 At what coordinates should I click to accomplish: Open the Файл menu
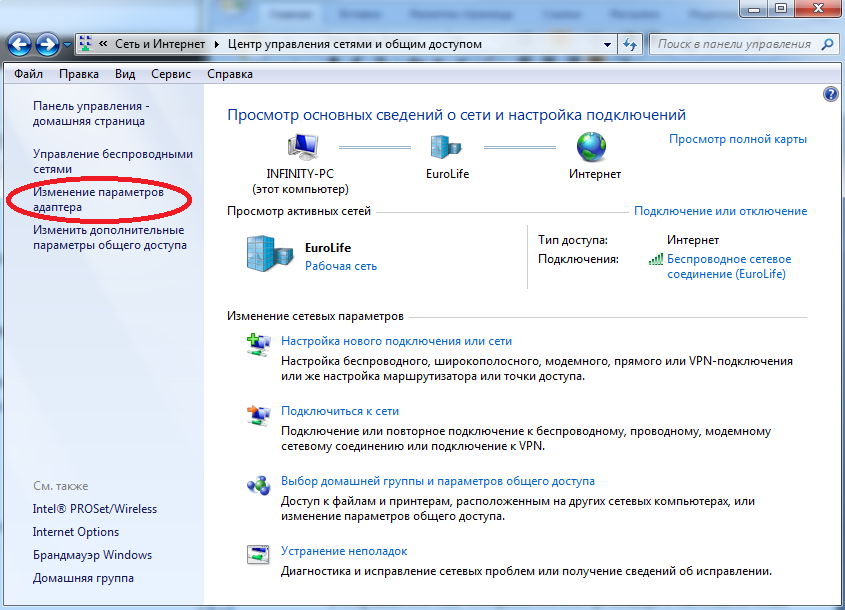tap(29, 74)
